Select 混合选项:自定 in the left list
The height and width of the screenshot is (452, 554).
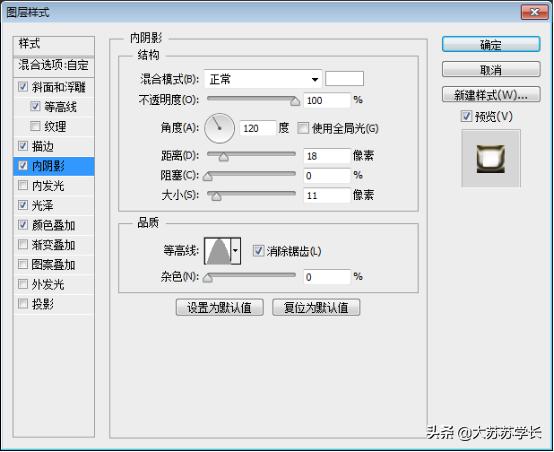tap(54, 65)
